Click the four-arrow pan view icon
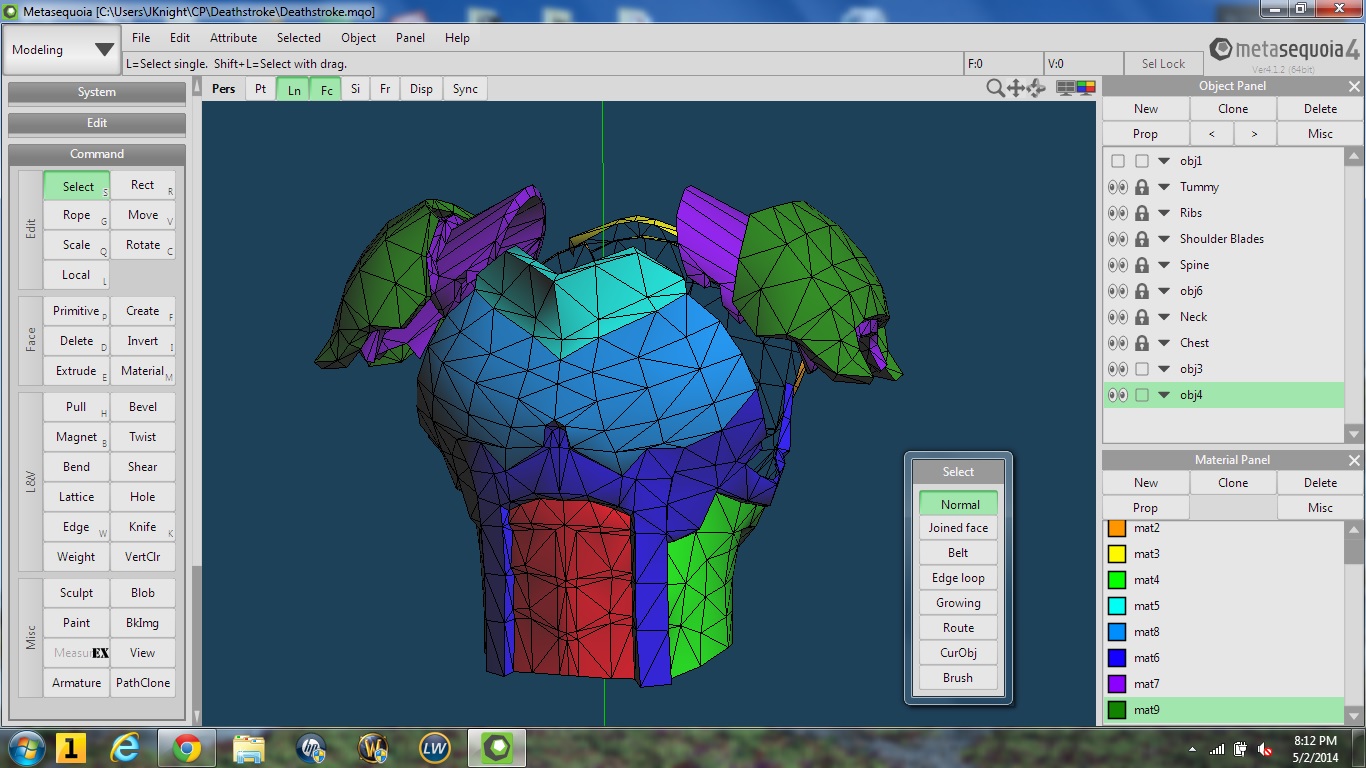The width and height of the screenshot is (1366, 768). (x=1016, y=88)
